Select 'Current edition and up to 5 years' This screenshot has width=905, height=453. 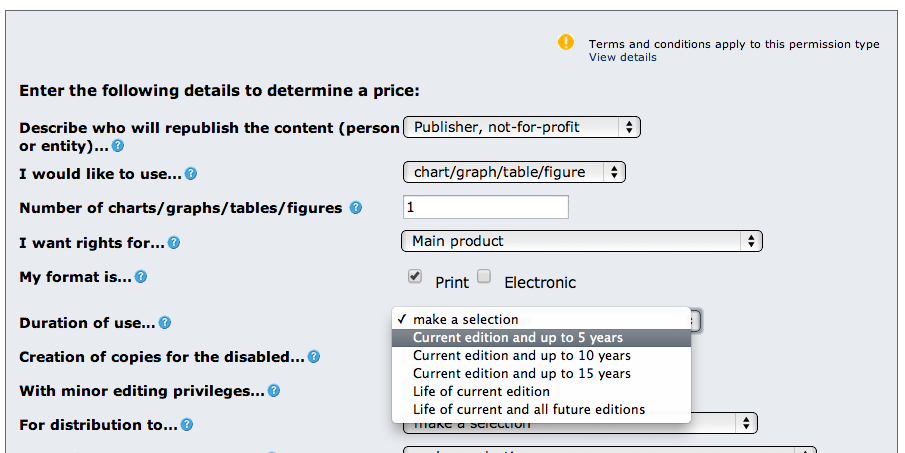[518, 338]
